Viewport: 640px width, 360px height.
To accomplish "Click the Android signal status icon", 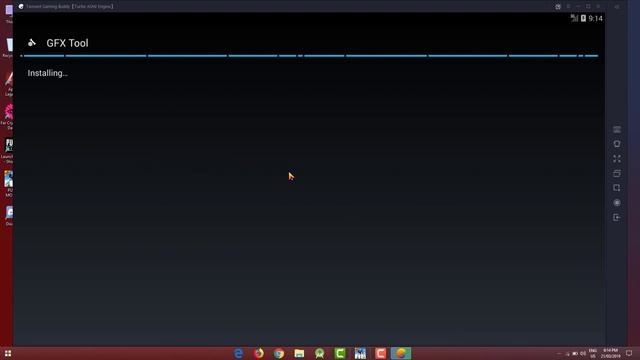I will tap(574, 18).
